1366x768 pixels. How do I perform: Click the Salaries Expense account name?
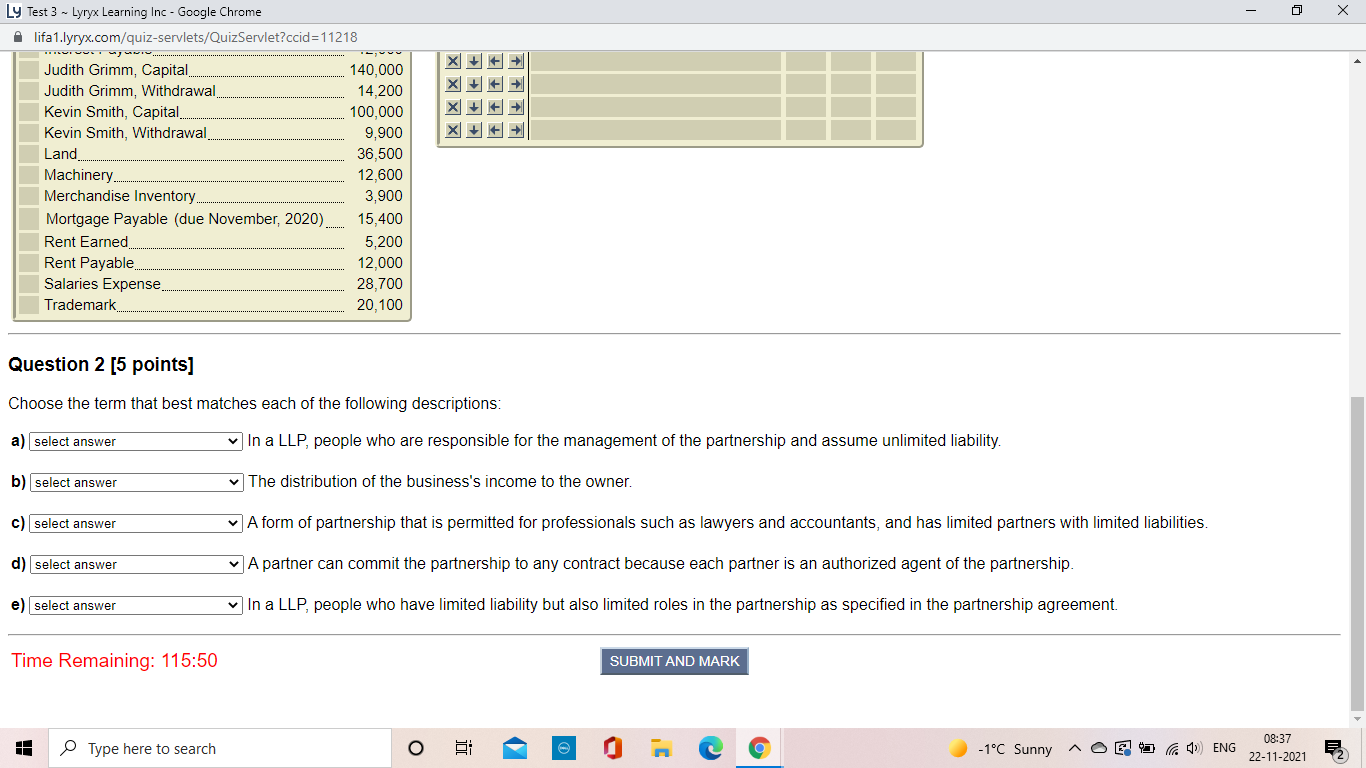point(102,284)
